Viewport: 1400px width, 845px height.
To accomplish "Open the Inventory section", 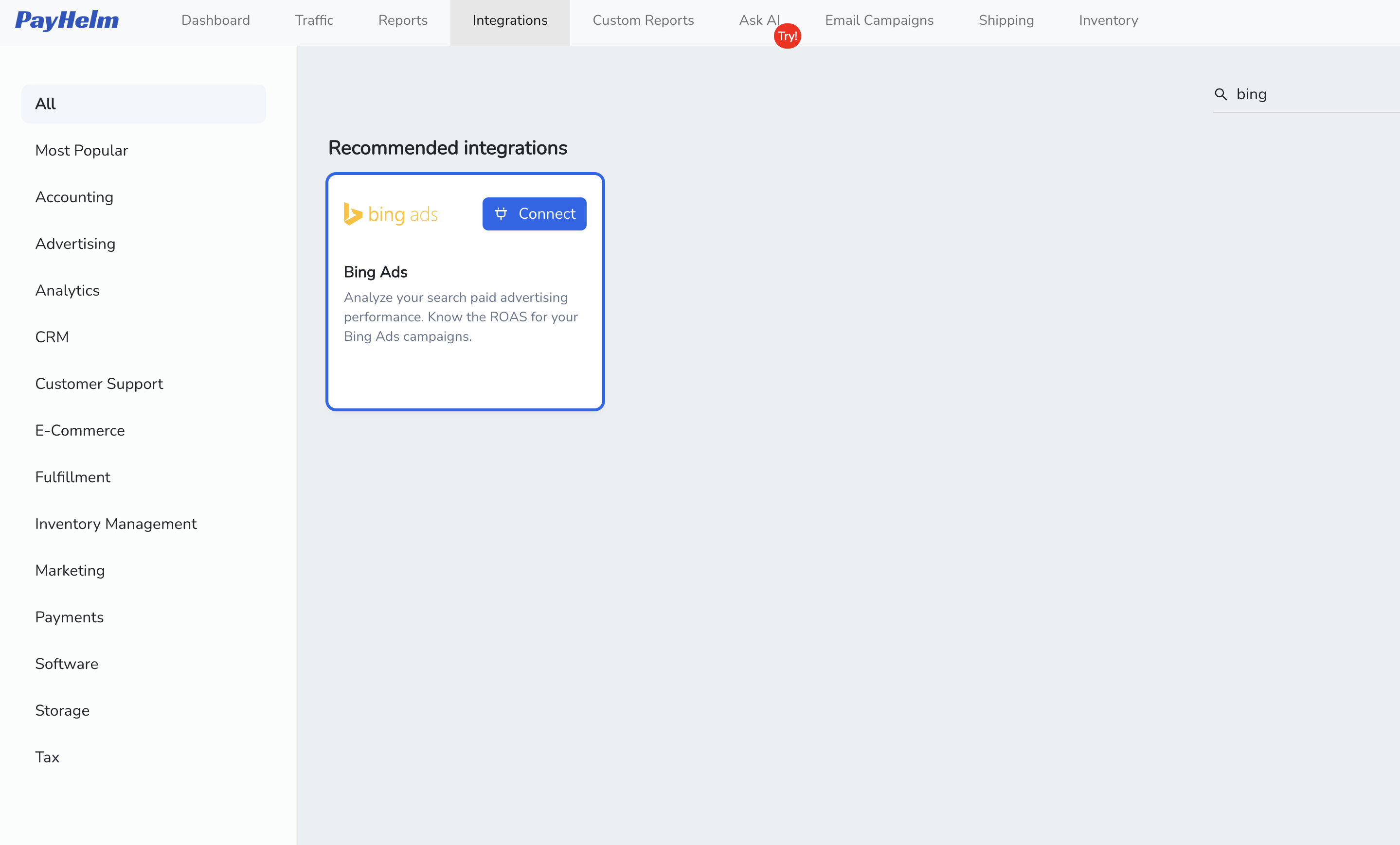I will pyautogui.click(x=1108, y=20).
